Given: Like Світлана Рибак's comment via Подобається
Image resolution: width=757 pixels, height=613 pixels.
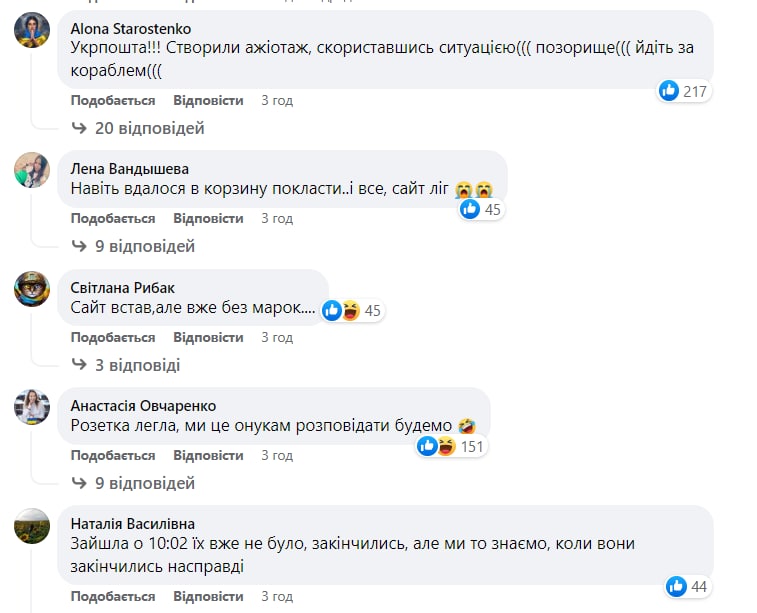Looking at the screenshot, I should coord(113,337).
